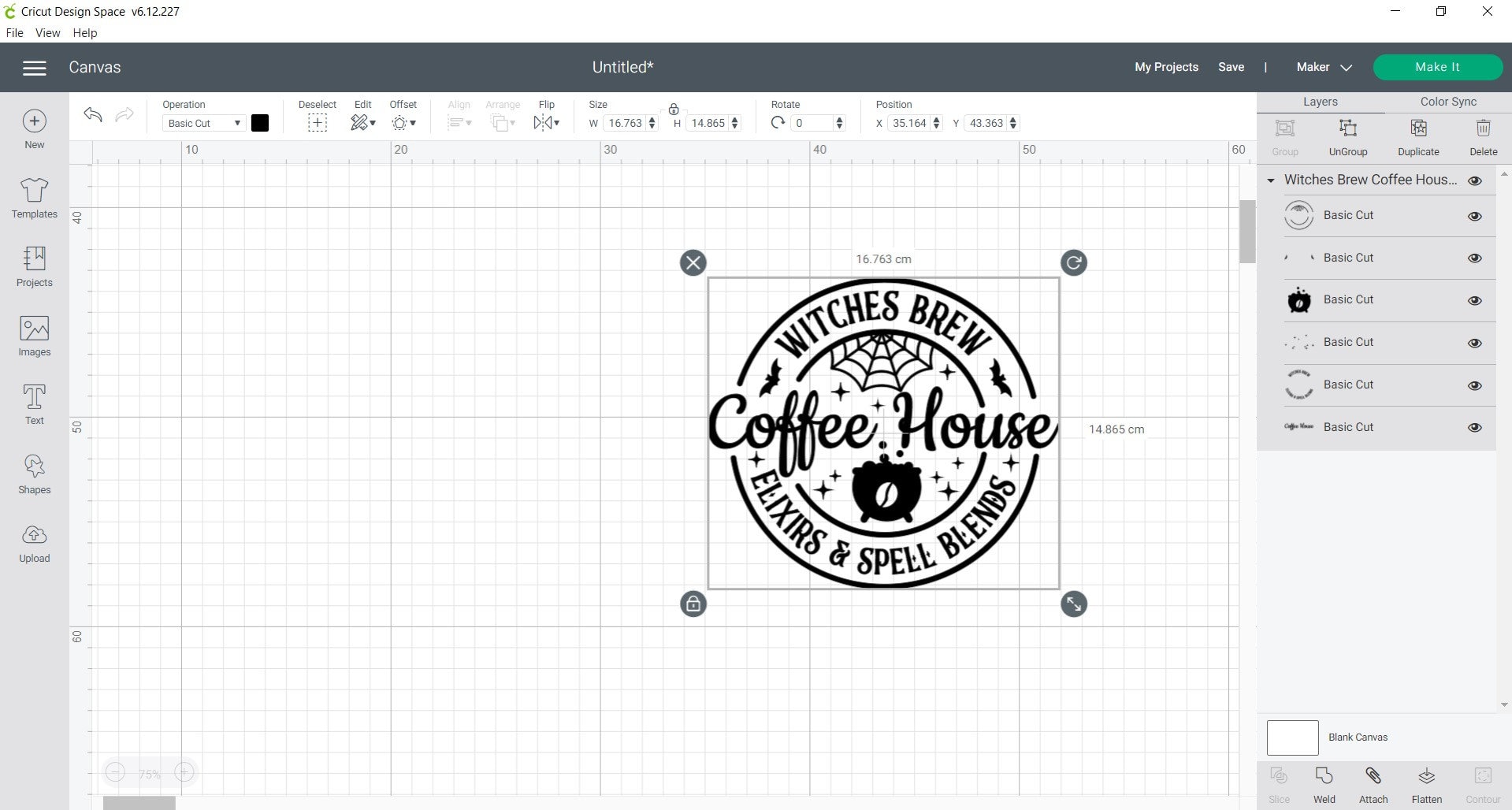Hide the cauldron Basic Cut layer
This screenshot has height=810, width=1512.
click(1475, 300)
